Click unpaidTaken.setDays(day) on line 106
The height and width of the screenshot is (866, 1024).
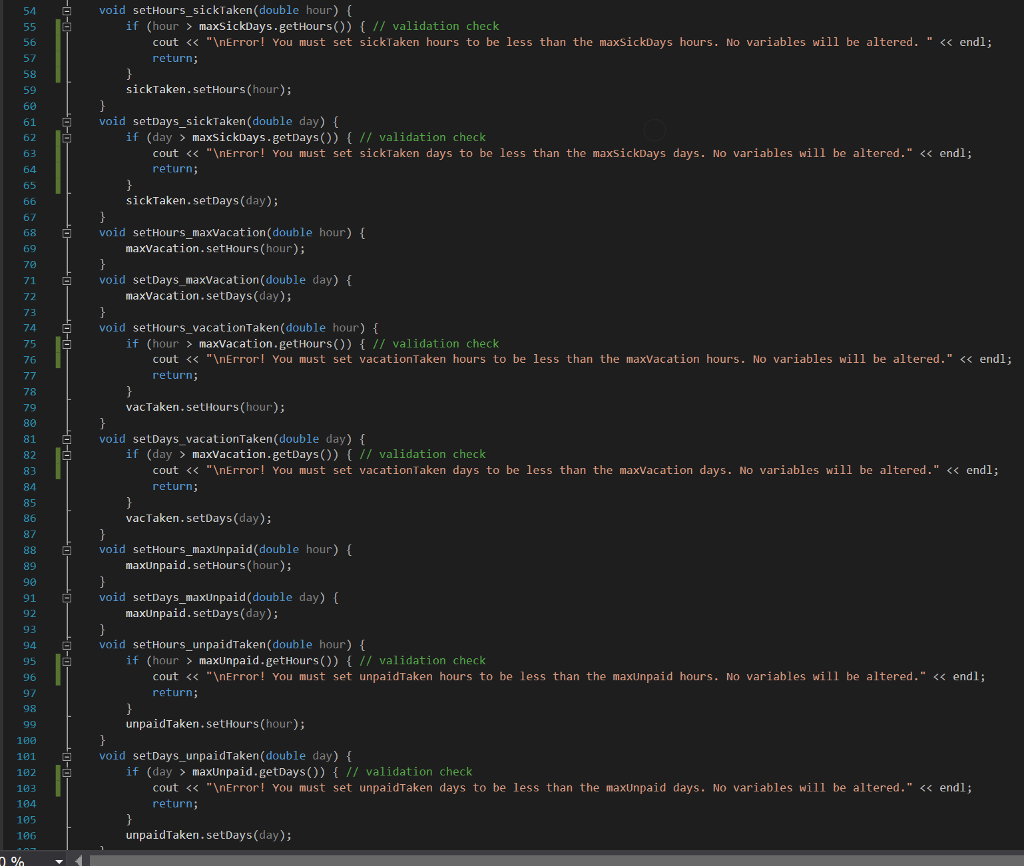(x=209, y=835)
